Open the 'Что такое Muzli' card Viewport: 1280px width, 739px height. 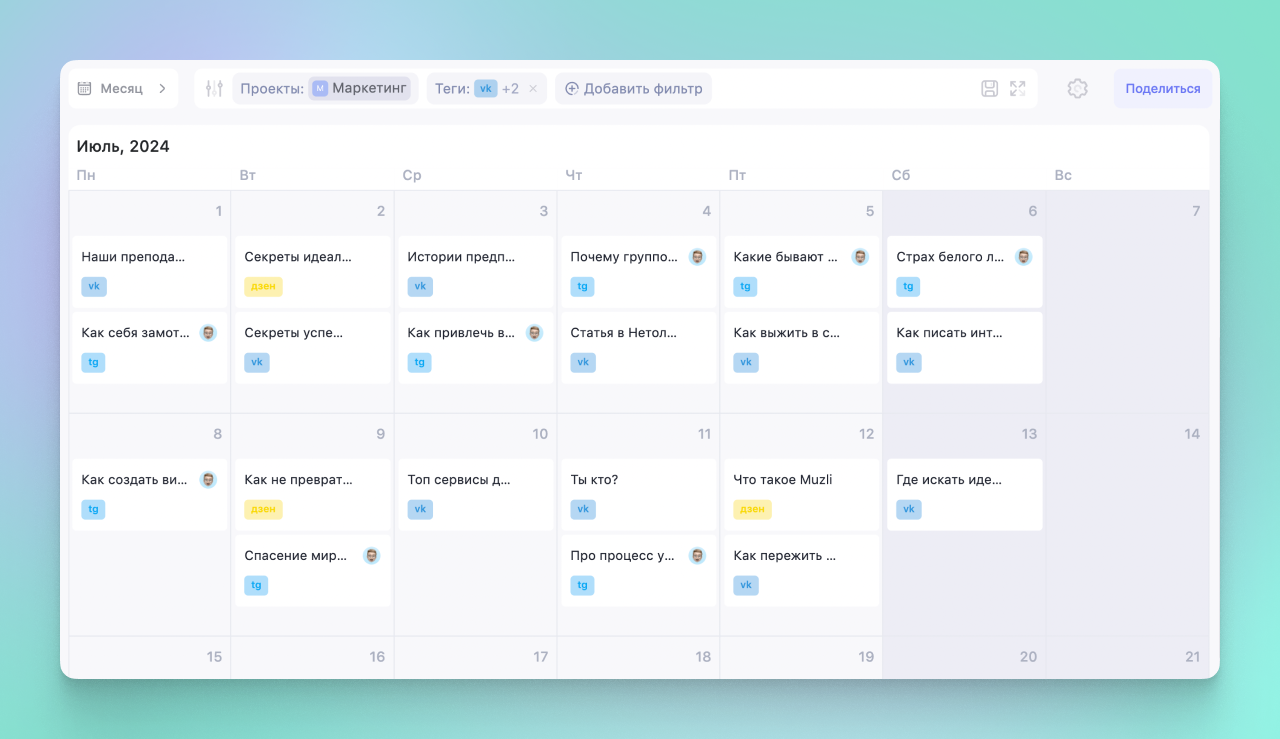(x=799, y=480)
